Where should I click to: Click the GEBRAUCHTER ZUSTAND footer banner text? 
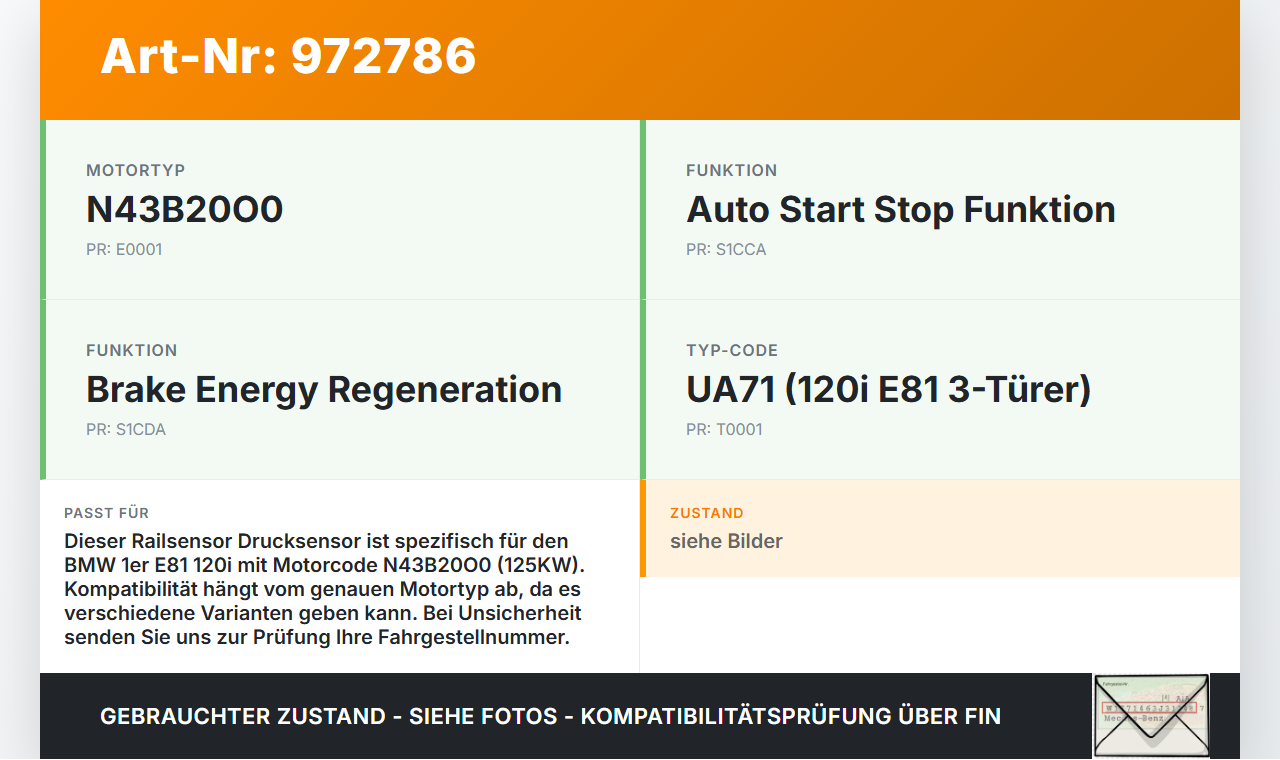coord(550,716)
